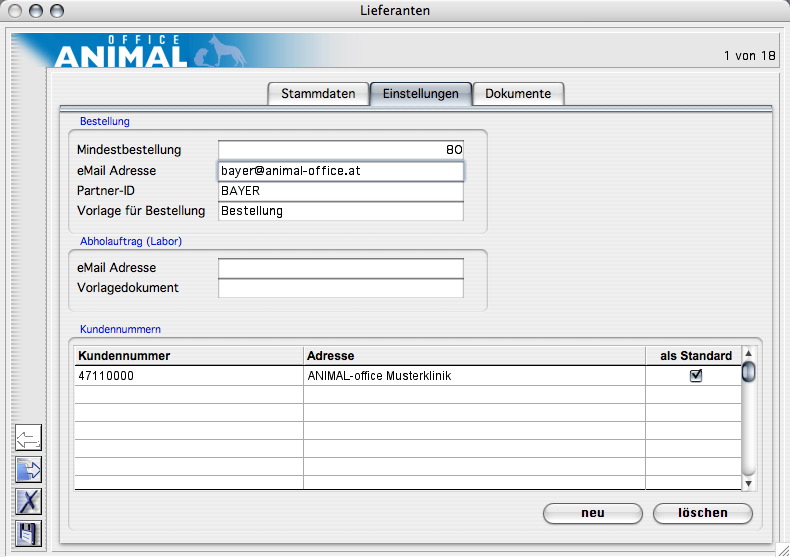Click the scroll up arrow in Kundennummern table
Viewport: 790px width, 557px height.
pos(748,353)
